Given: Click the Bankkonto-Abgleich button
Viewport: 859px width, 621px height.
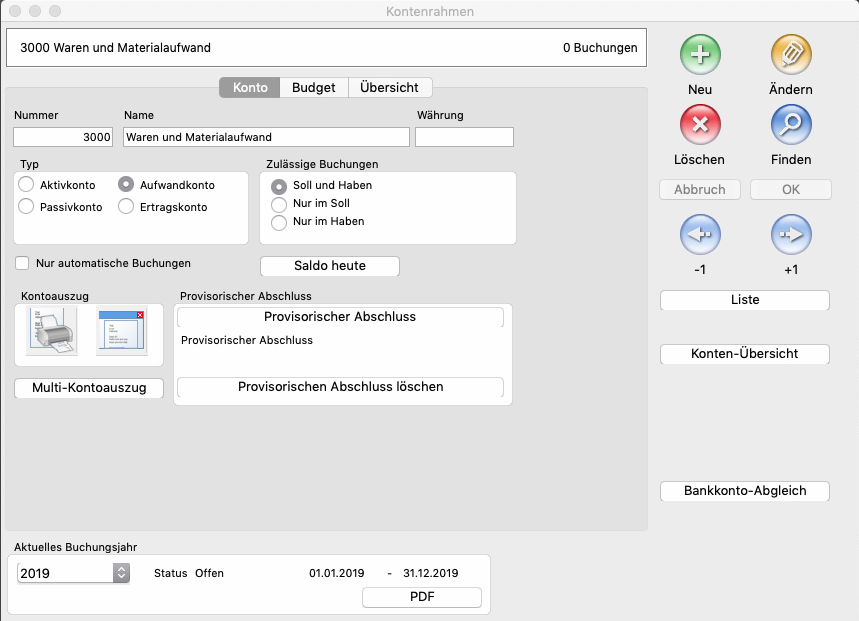Looking at the screenshot, I should (744, 491).
